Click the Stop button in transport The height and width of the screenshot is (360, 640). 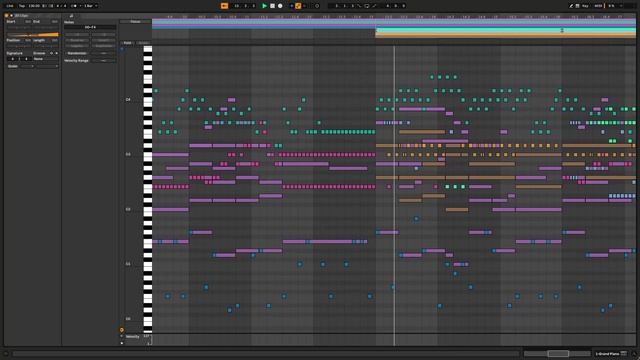point(272,6)
